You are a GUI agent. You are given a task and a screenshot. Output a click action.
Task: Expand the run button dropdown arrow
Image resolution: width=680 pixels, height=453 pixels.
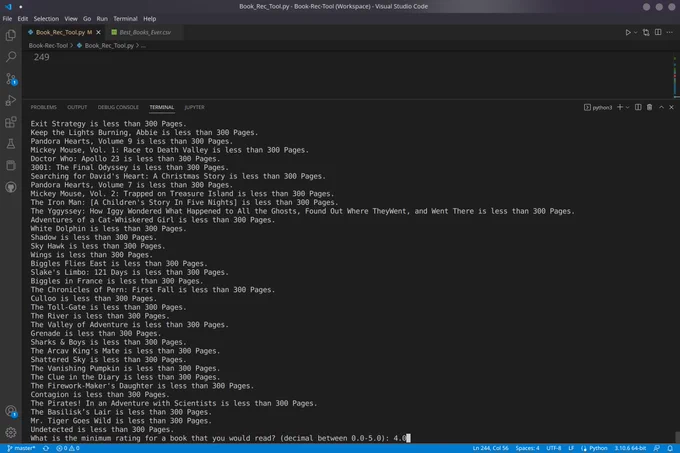point(636,33)
